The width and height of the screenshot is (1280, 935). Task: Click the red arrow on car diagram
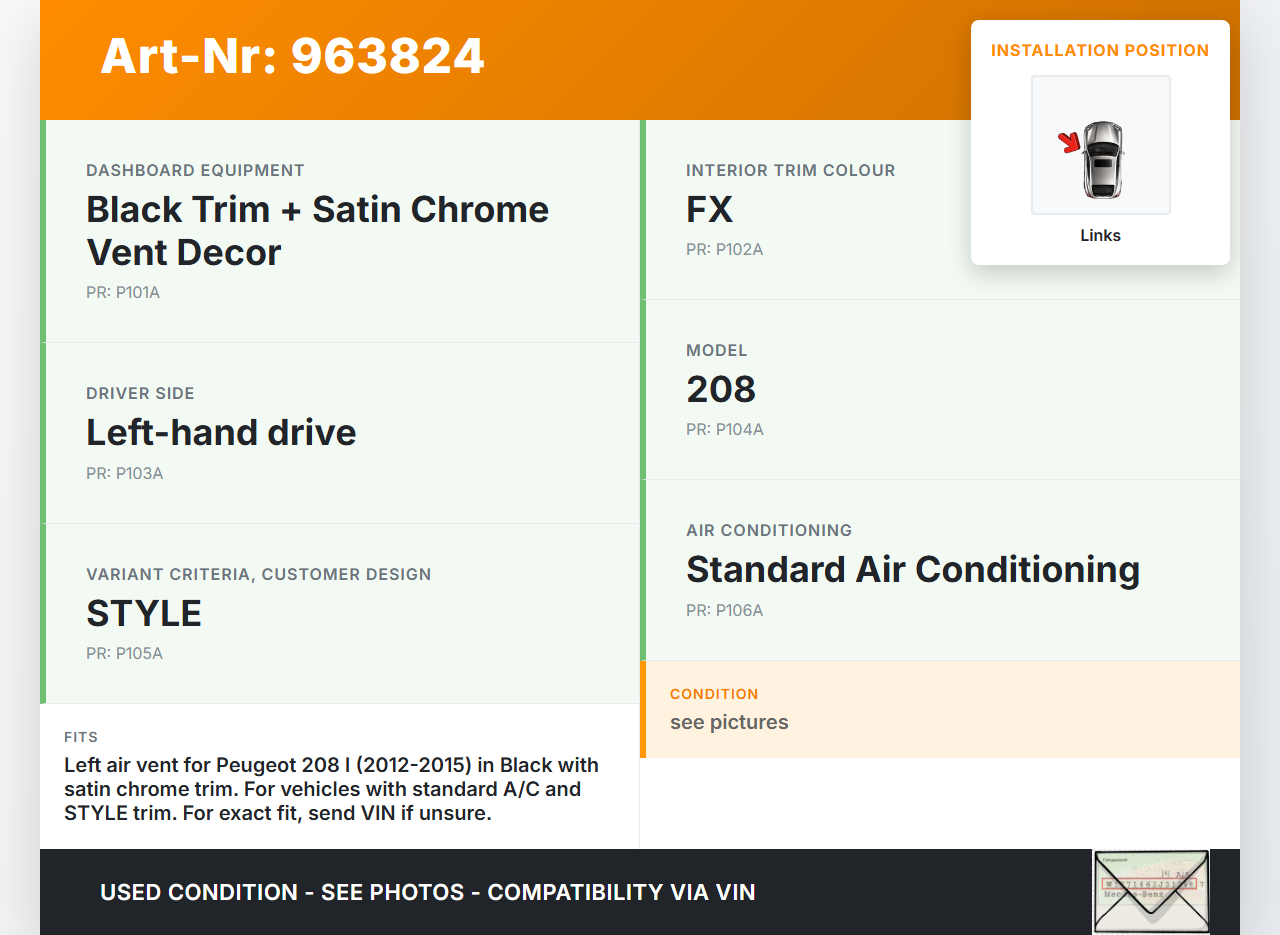tap(1070, 143)
